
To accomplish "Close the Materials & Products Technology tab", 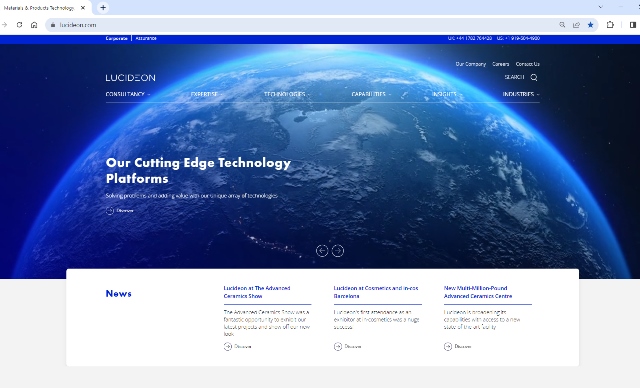I will coord(83,7).
